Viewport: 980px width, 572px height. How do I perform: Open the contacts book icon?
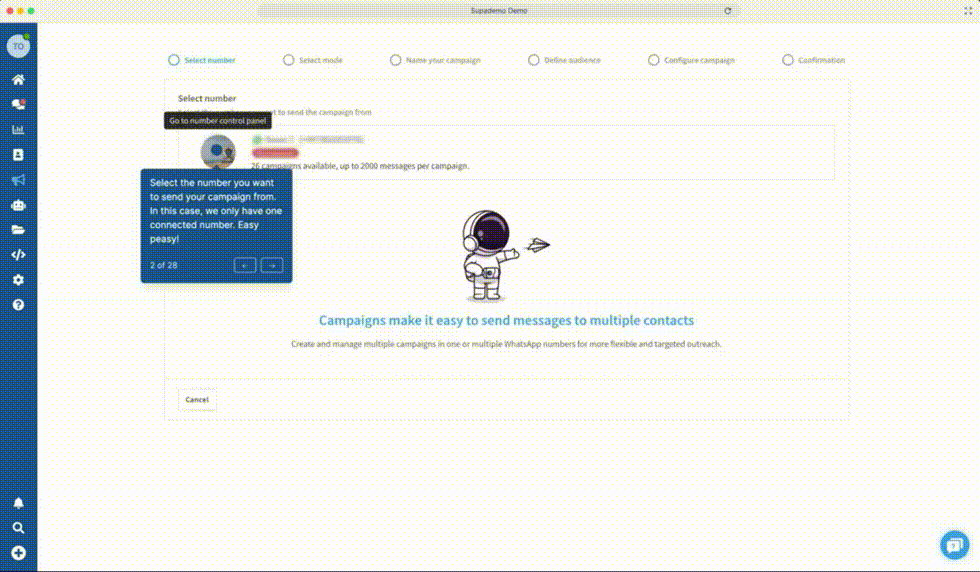pos(18,155)
